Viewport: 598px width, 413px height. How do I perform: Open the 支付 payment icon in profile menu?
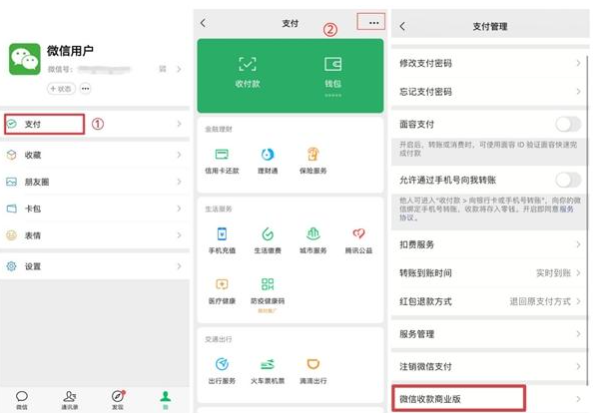[x=12, y=124]
